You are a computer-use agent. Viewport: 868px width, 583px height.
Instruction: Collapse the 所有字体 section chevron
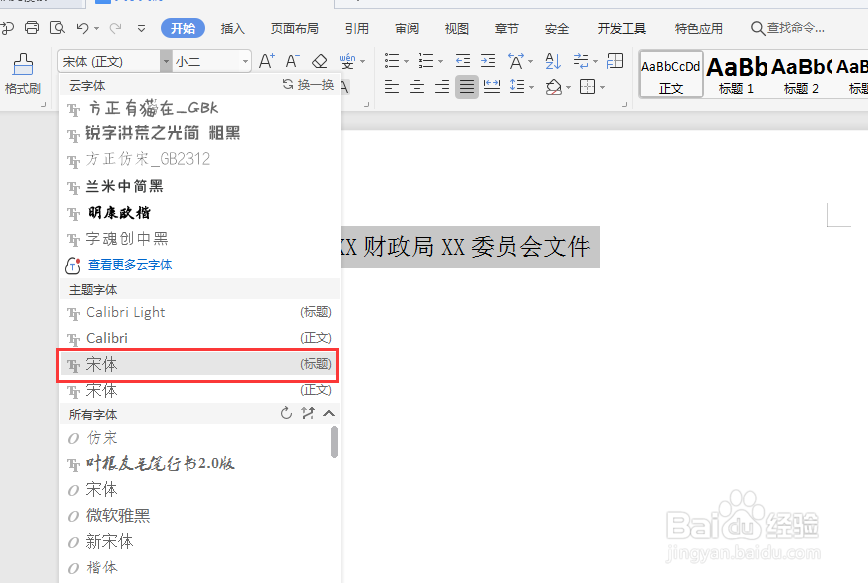pos(329,413)
